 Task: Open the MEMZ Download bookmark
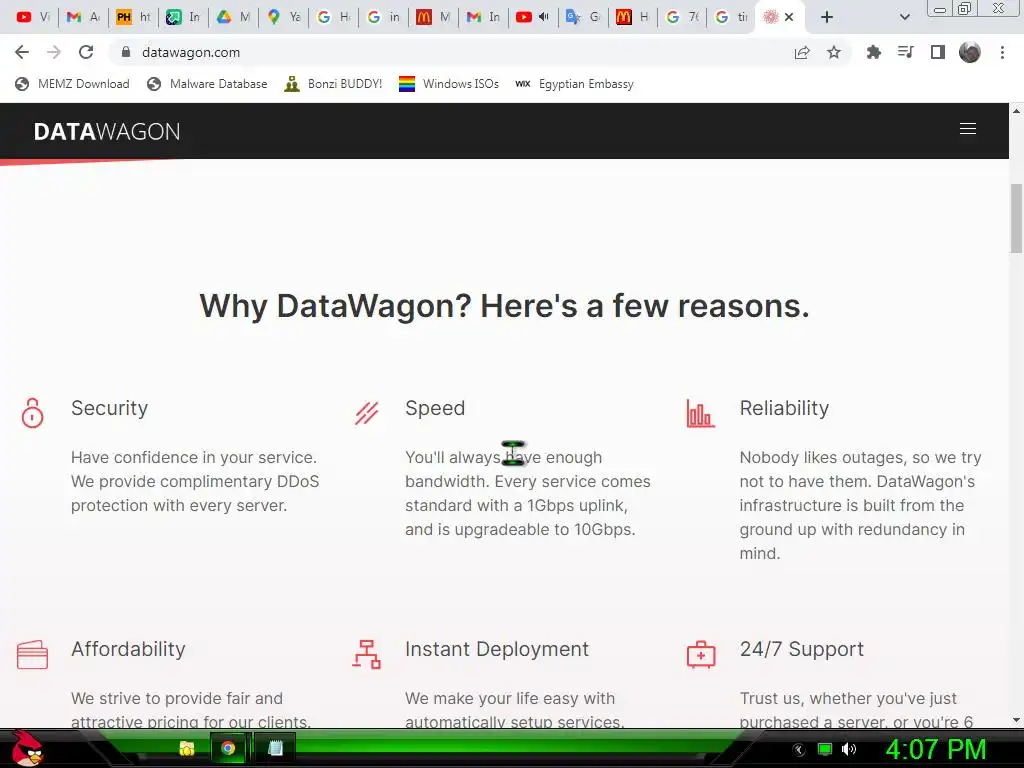click(x=72, y=84)
